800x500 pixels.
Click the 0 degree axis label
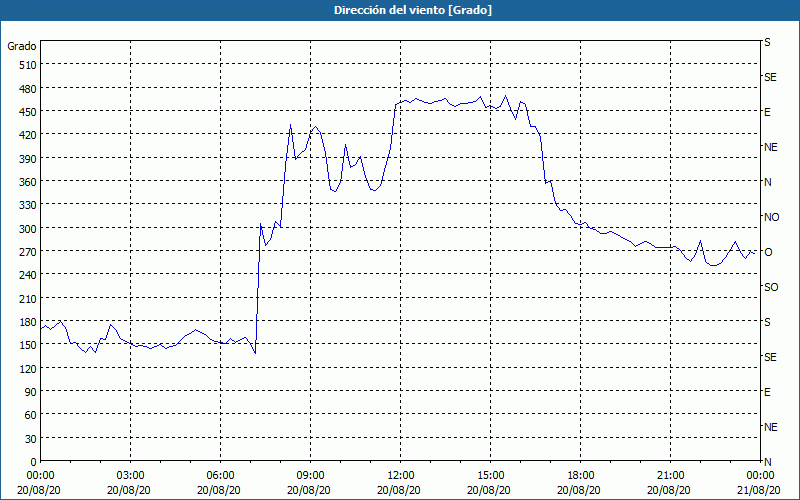(34, 462)
